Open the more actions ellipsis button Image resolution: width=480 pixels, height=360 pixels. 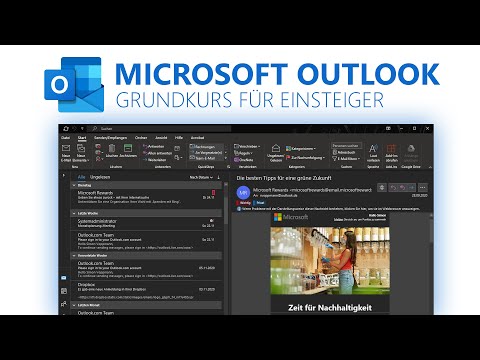[x=422, y=188]
